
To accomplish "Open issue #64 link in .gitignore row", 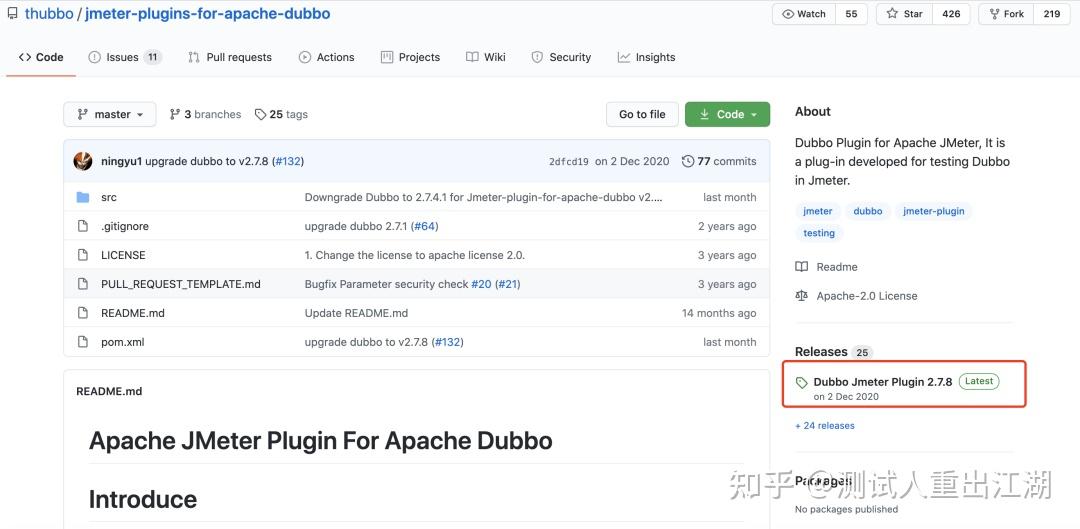I will click(423, 226).
